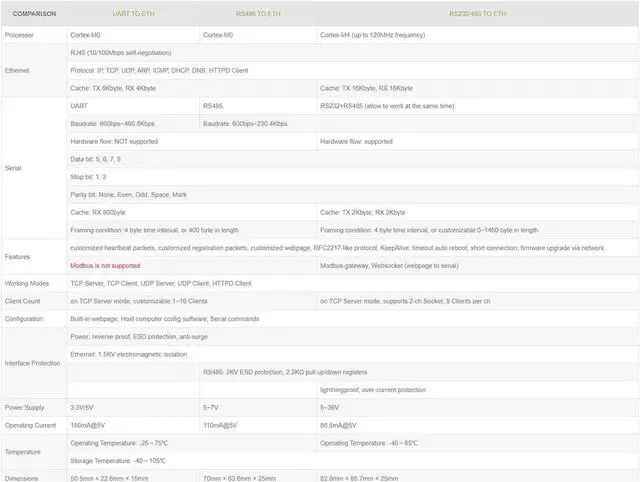Click the 110mA@5V operating current cell
640x482 pixels.
tap(258, 426)
